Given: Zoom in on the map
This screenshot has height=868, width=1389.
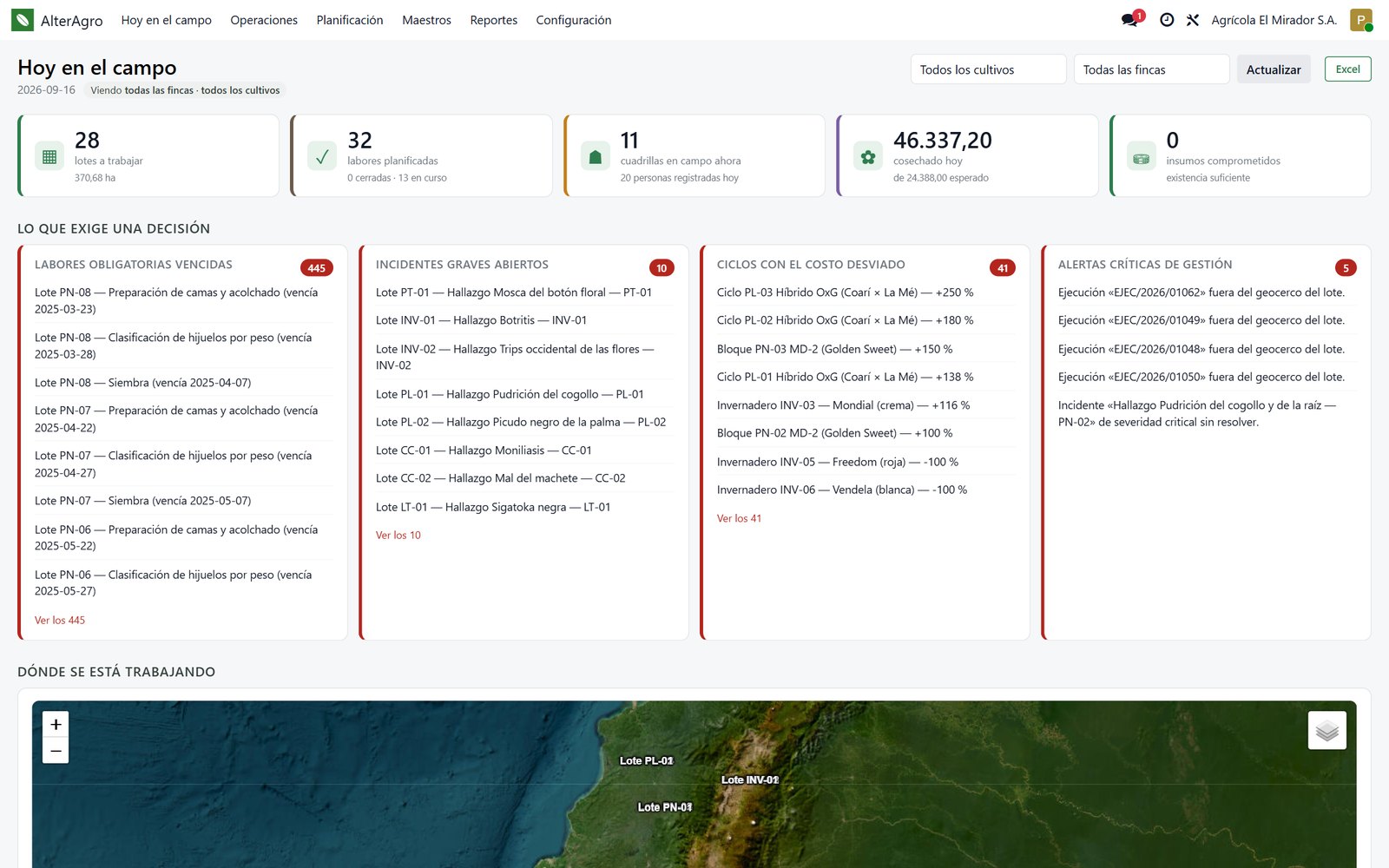Looking at the screenshot, I should [56, 724].
